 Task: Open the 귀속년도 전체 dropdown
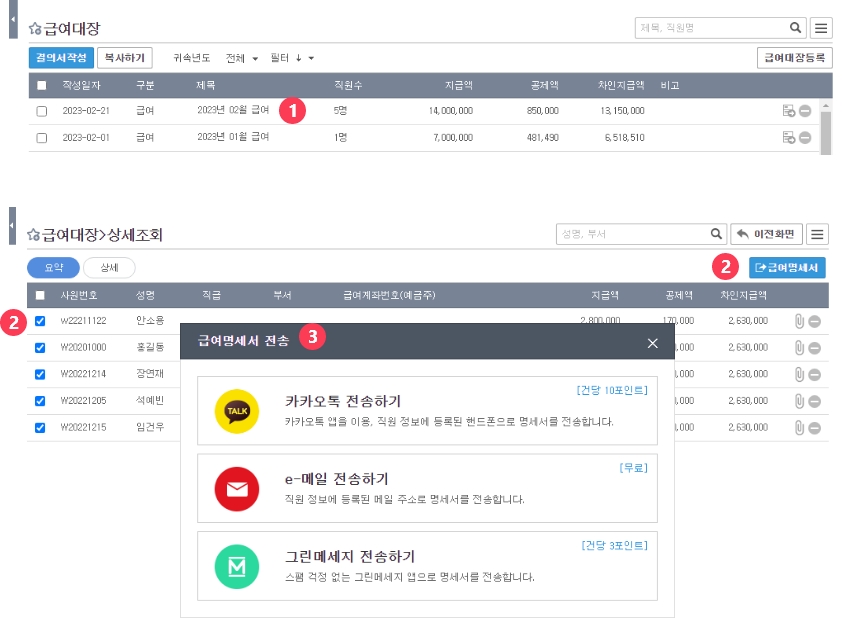tap(242, 58)
